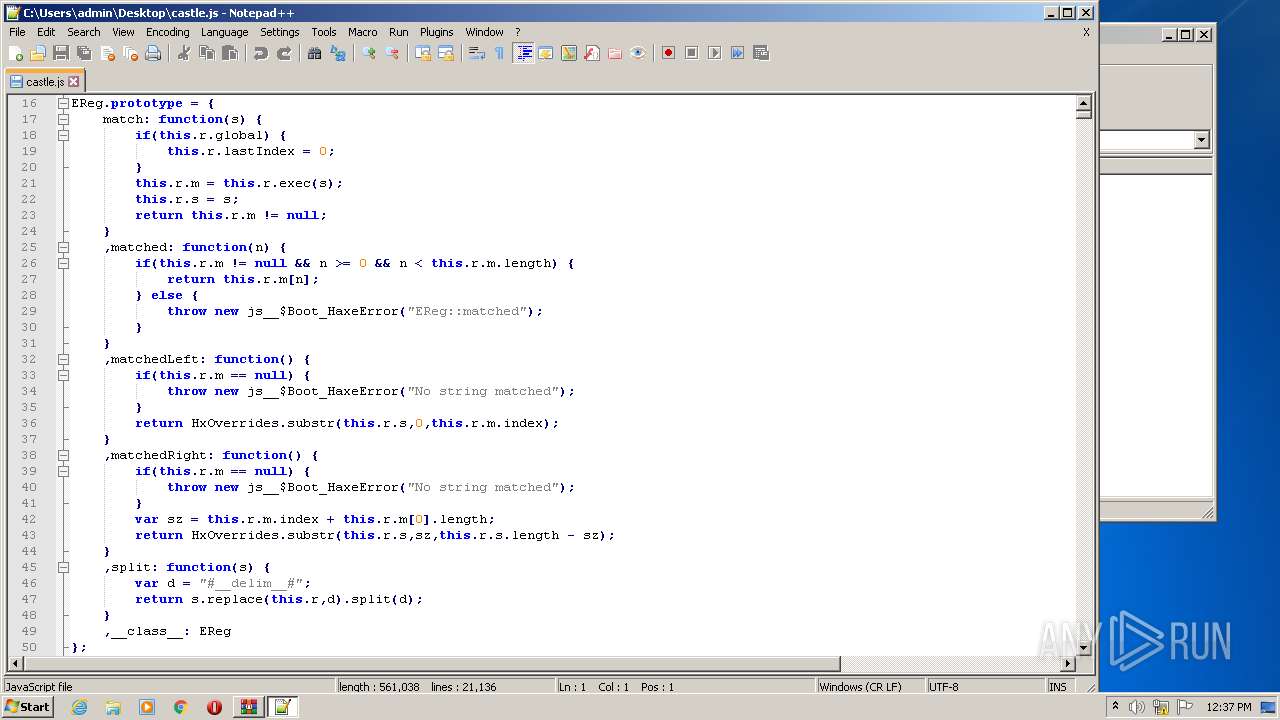Collapse the if block fold on line 26
Screen dimensions: 1280x720
pyautogui.click(x=63, y=263)
